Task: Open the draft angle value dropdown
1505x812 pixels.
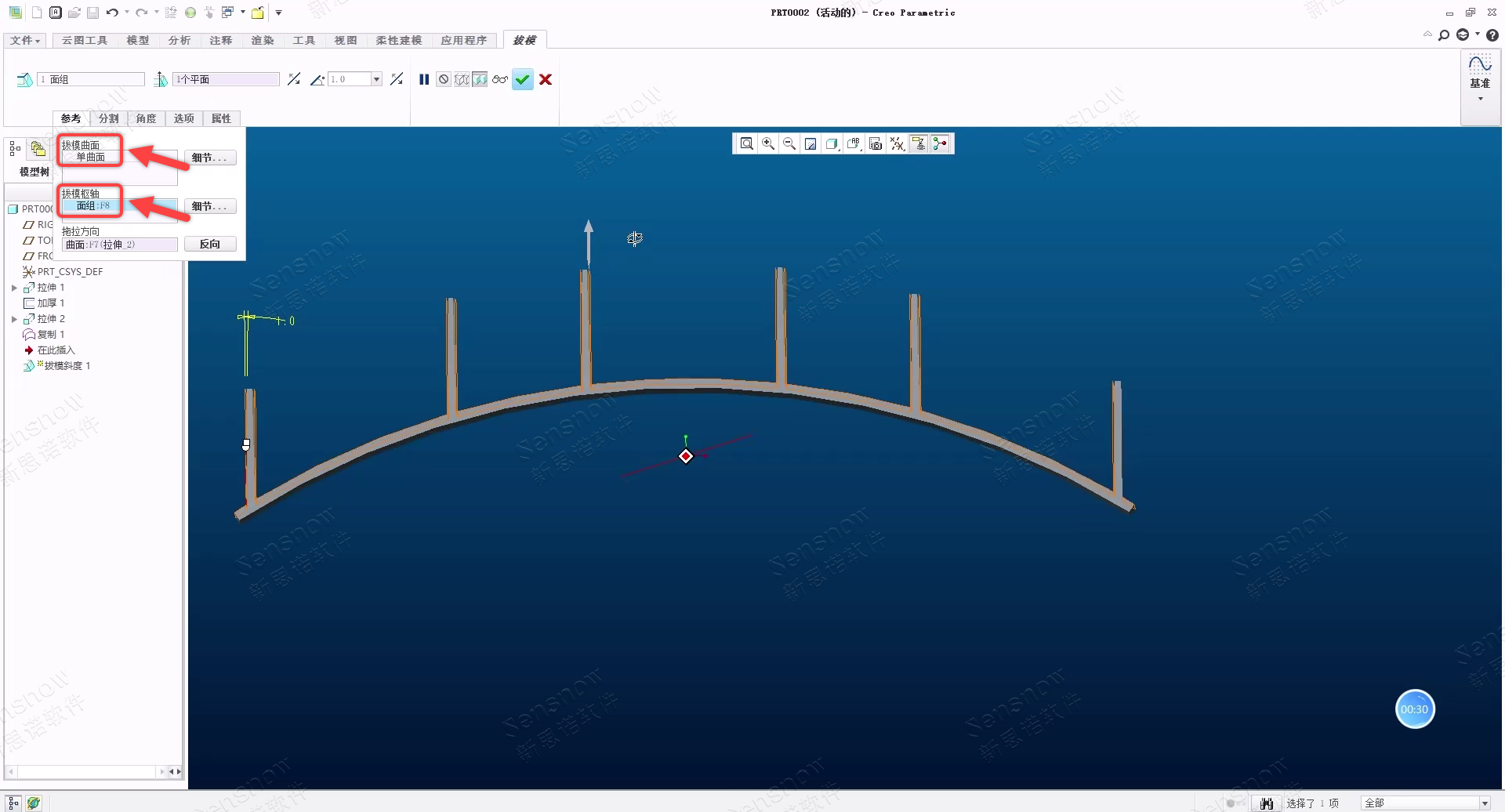Action: pyautogui.click(x=376, y=79)
